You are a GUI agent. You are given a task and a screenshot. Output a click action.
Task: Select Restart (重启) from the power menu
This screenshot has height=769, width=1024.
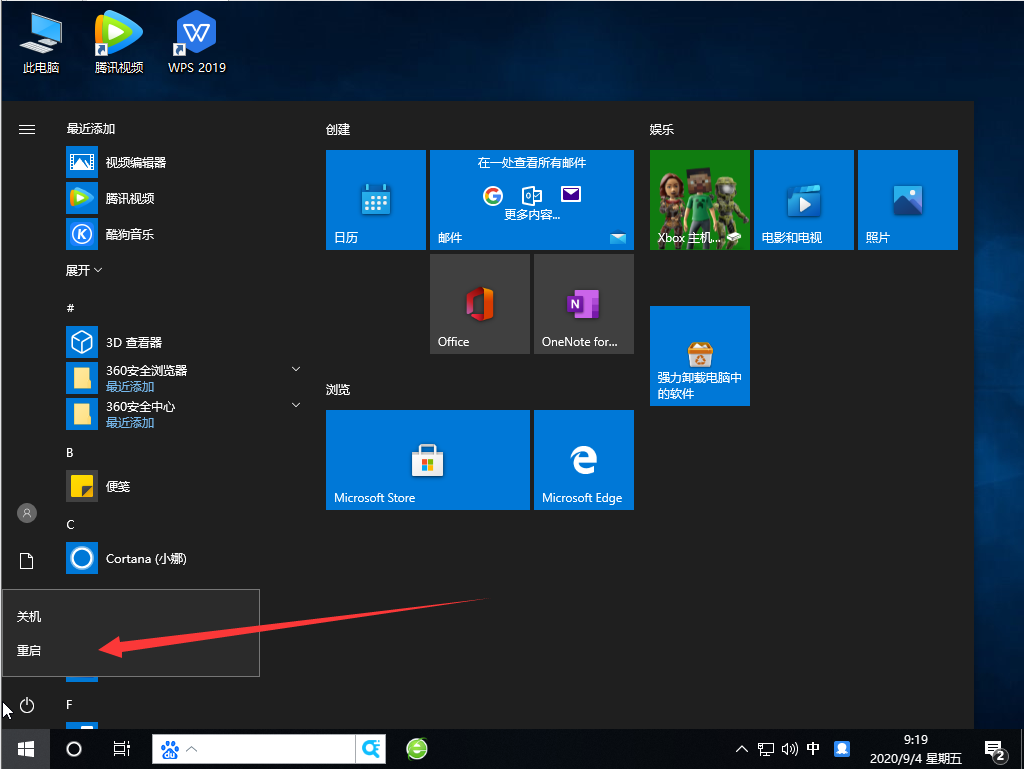pos(30,650)
